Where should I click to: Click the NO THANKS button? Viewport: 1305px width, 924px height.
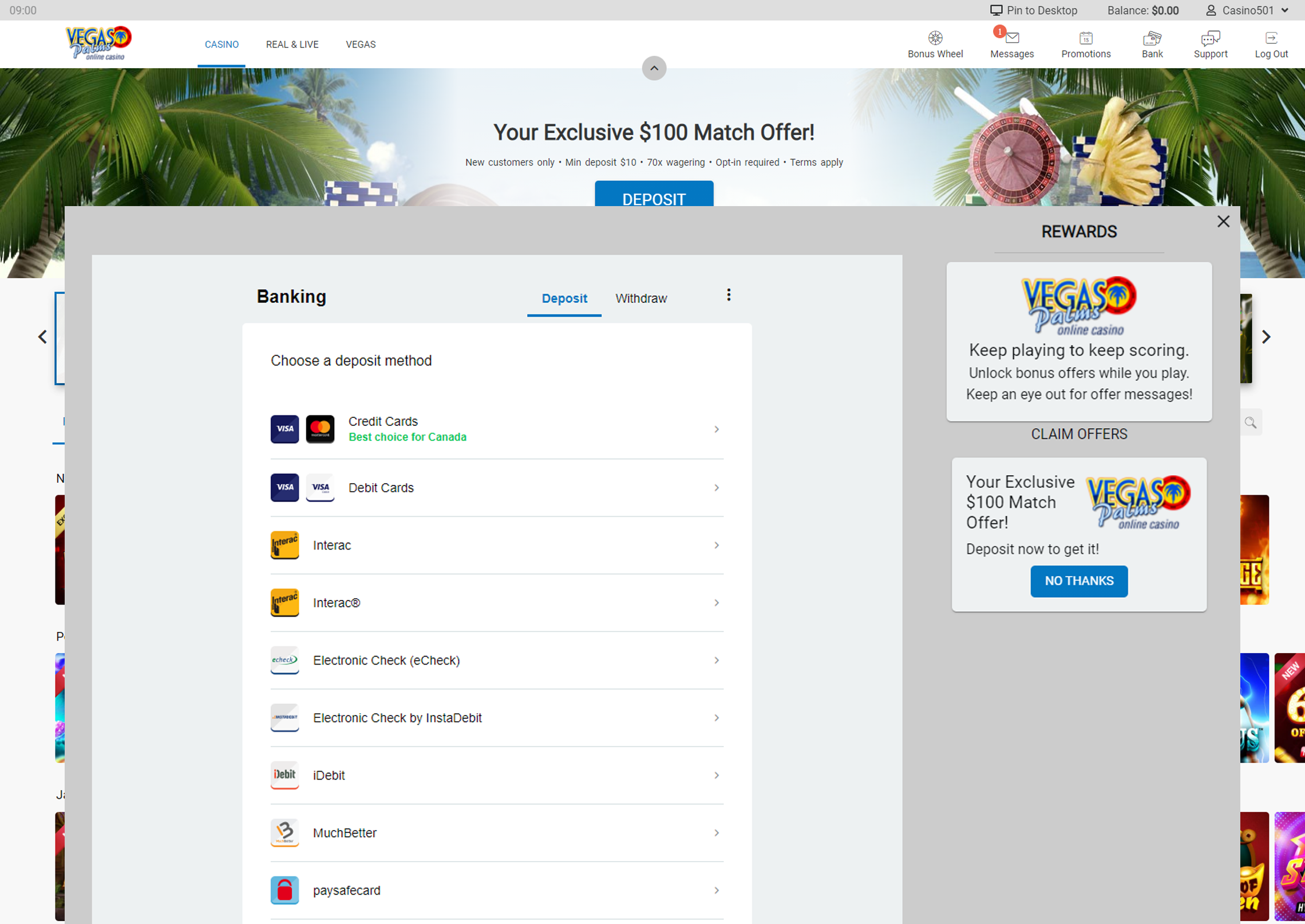[x=1078, y=581]
